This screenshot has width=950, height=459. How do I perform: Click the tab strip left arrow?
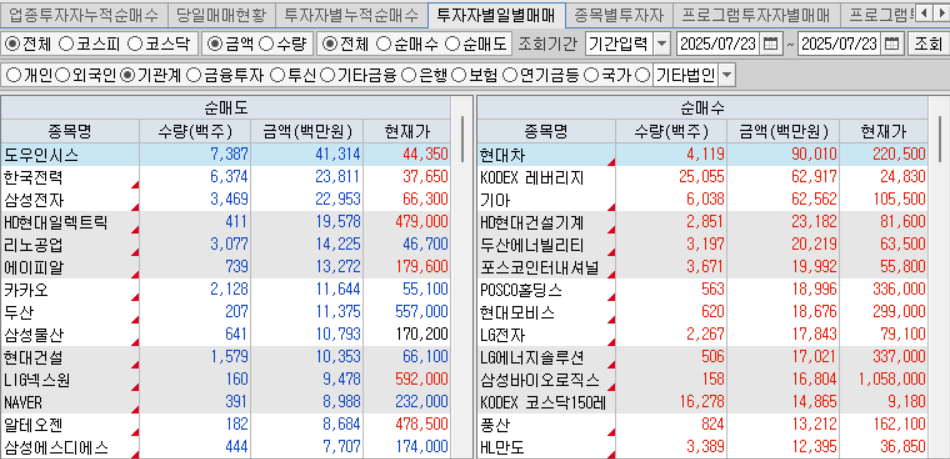click(923, 13)
